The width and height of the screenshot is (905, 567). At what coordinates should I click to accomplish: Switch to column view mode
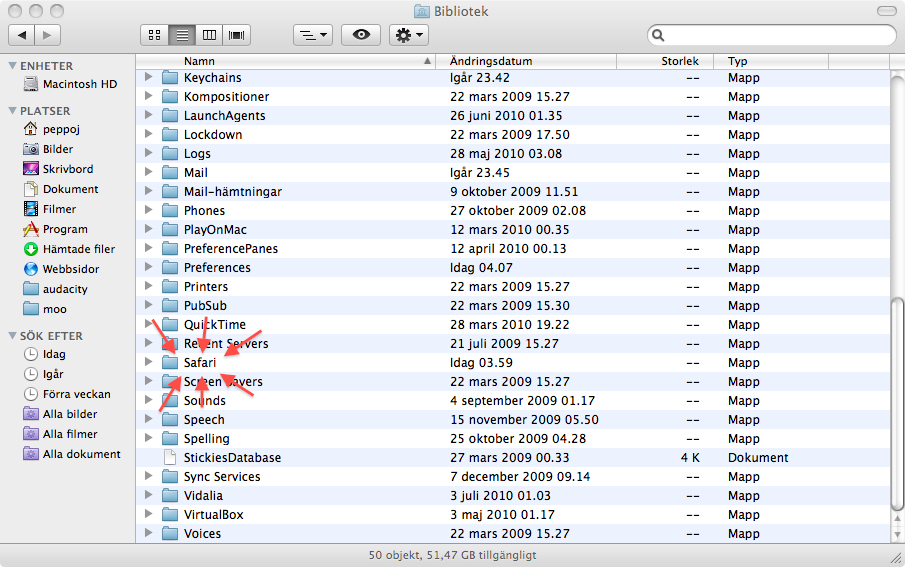point(209,35)
